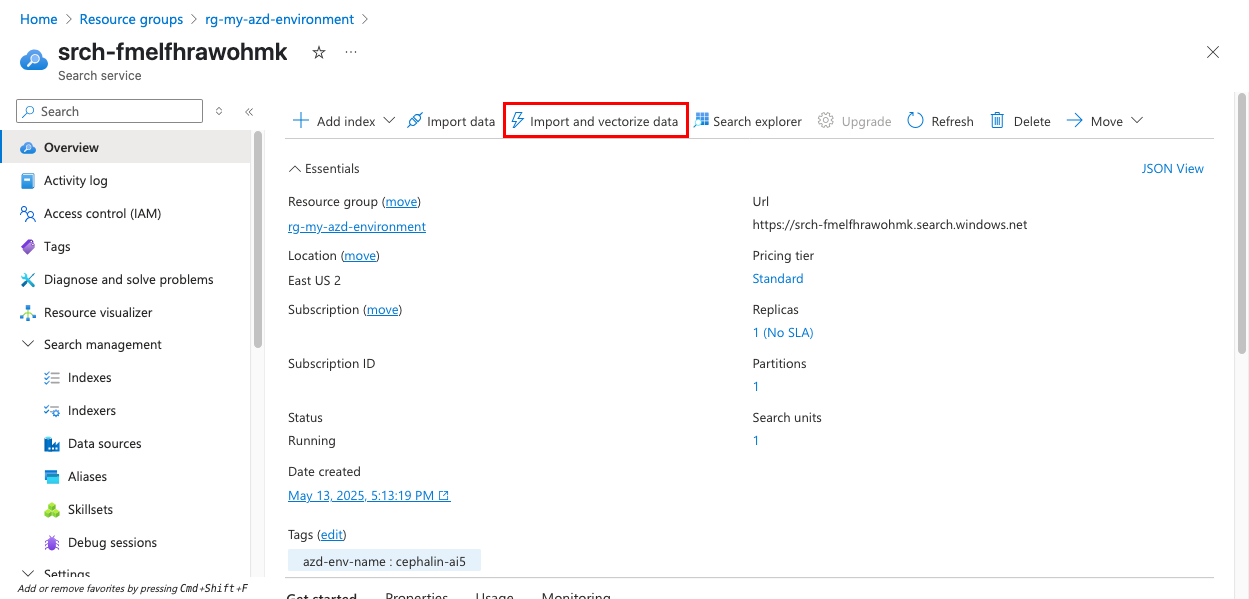Image resolution: width=1249 pixels, height=599 pixels.
Task: Open the Indexes icon in sidebar
Action: click(x=52, y=378)
